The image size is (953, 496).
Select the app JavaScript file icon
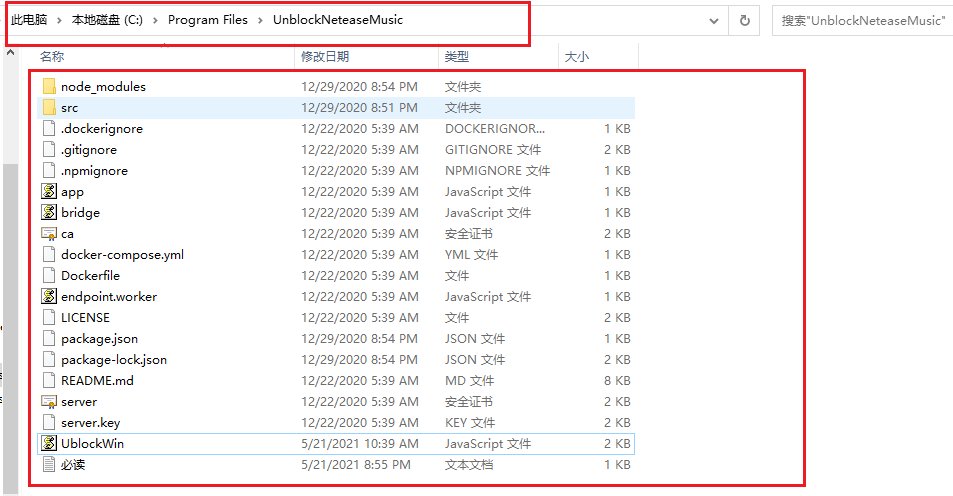point(49,192)
